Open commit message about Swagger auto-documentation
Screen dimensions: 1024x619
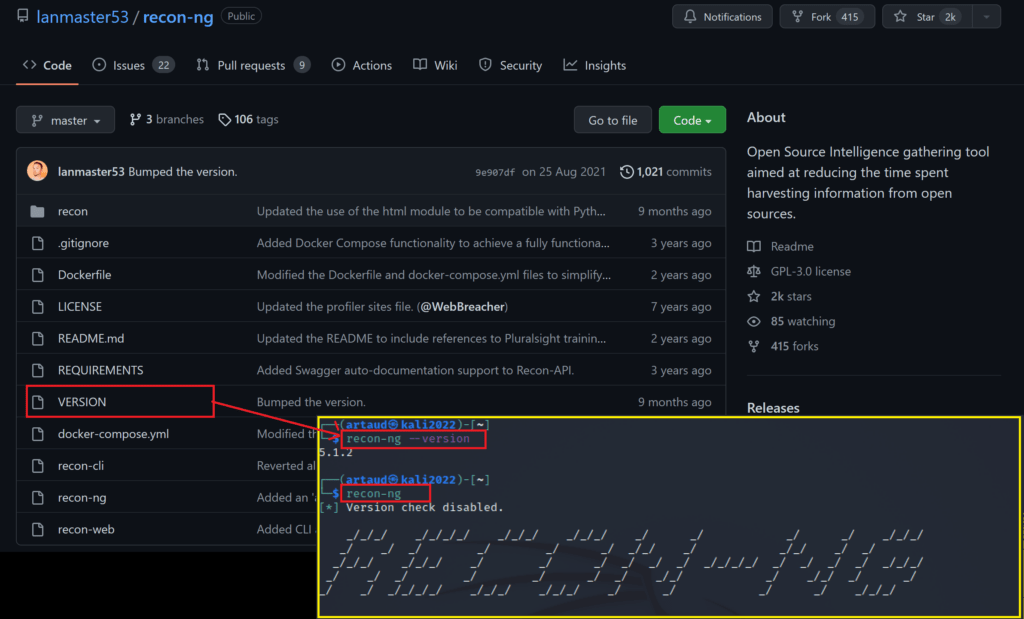[415, 370]
